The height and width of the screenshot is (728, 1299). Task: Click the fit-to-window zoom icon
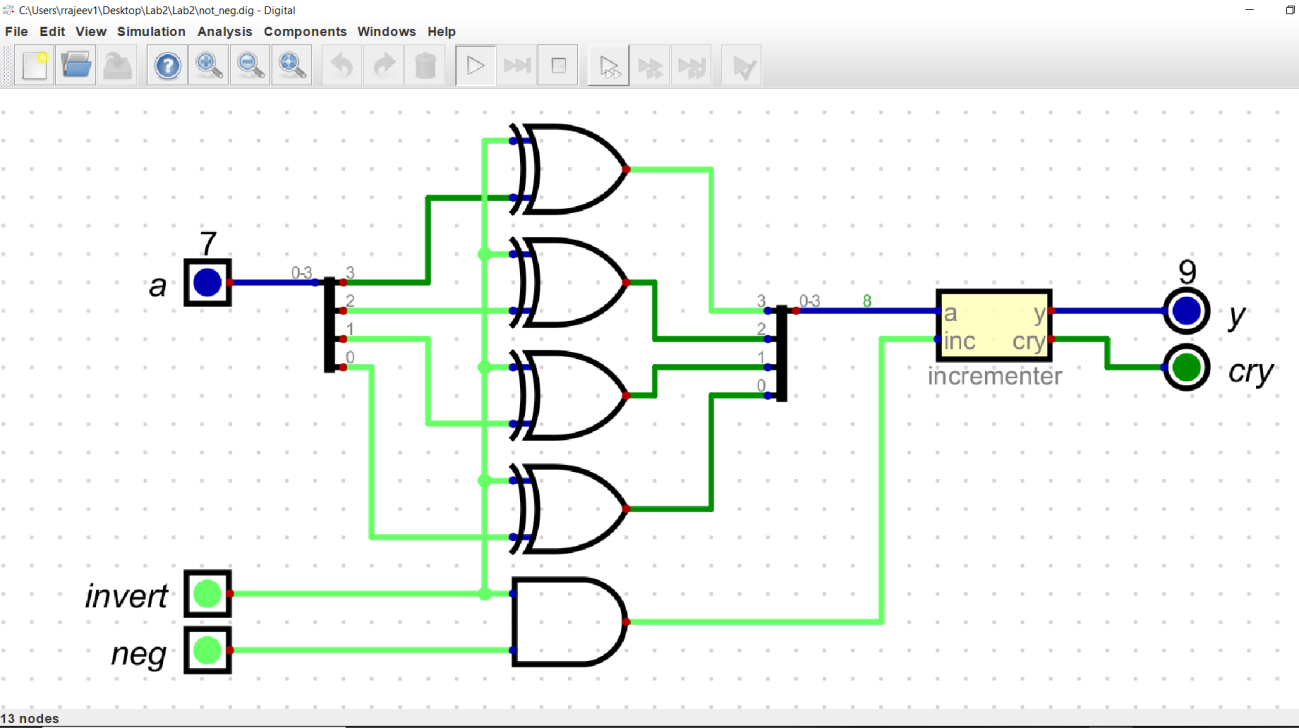pos(291,67)
